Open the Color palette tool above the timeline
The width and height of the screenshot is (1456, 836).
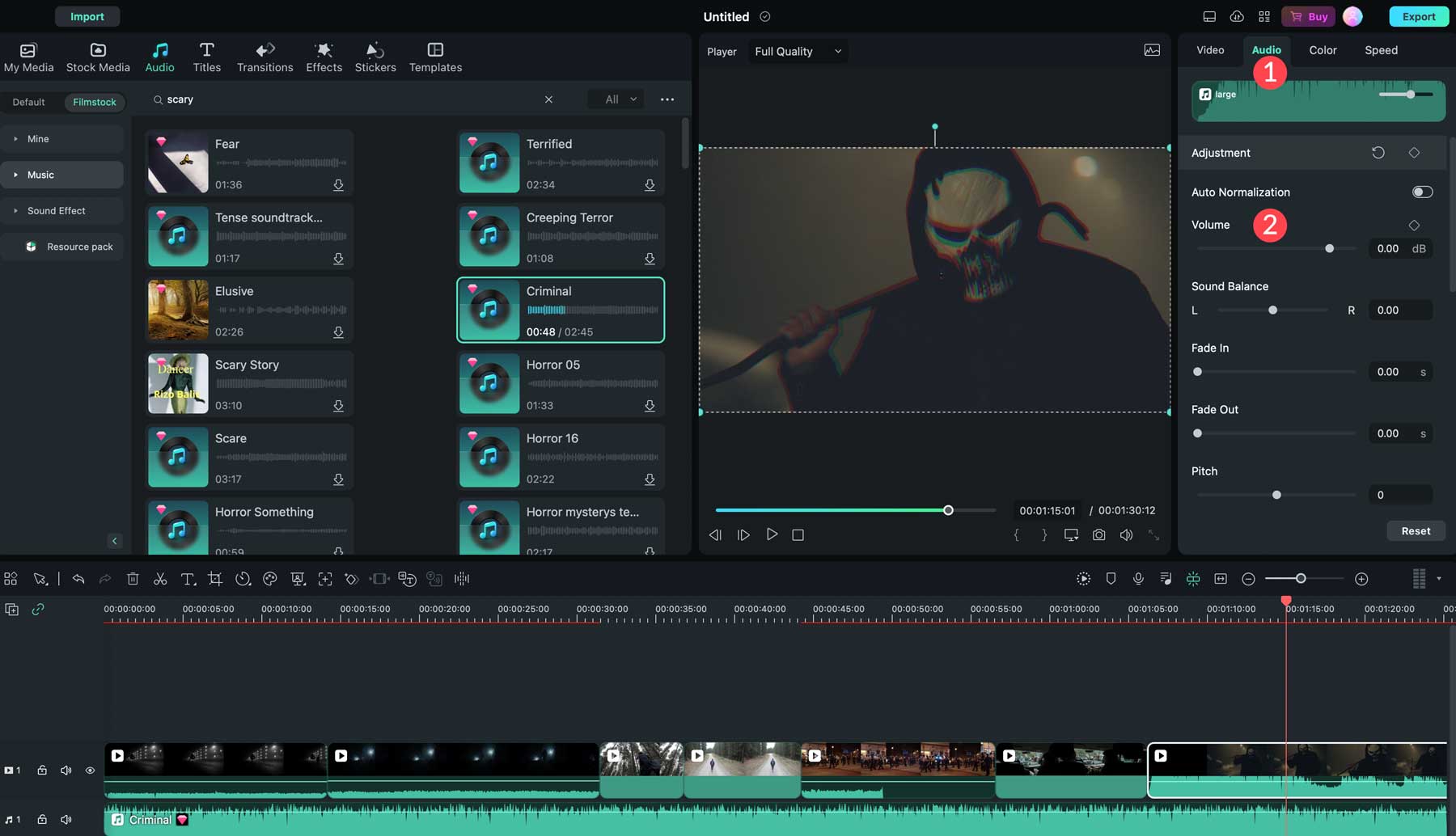[x=270, y=579]
